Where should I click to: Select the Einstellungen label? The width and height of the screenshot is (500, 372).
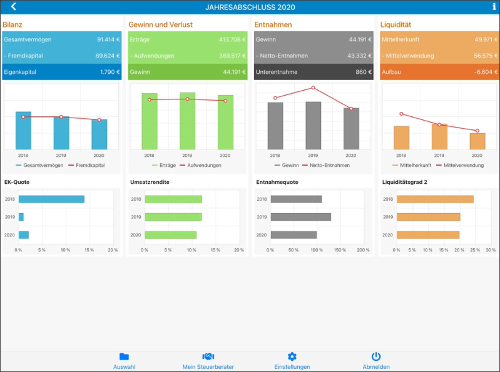(x=292, y=367)
